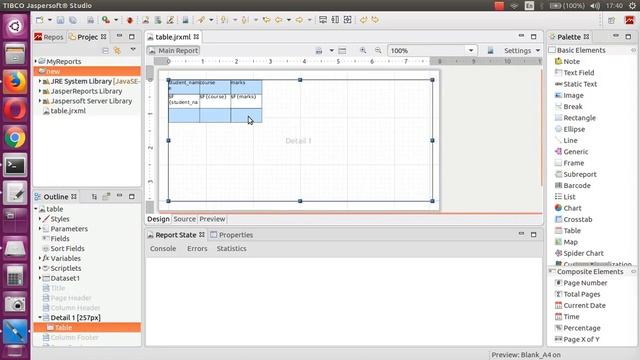Switch to the Source tab

(x=184, y=219)
